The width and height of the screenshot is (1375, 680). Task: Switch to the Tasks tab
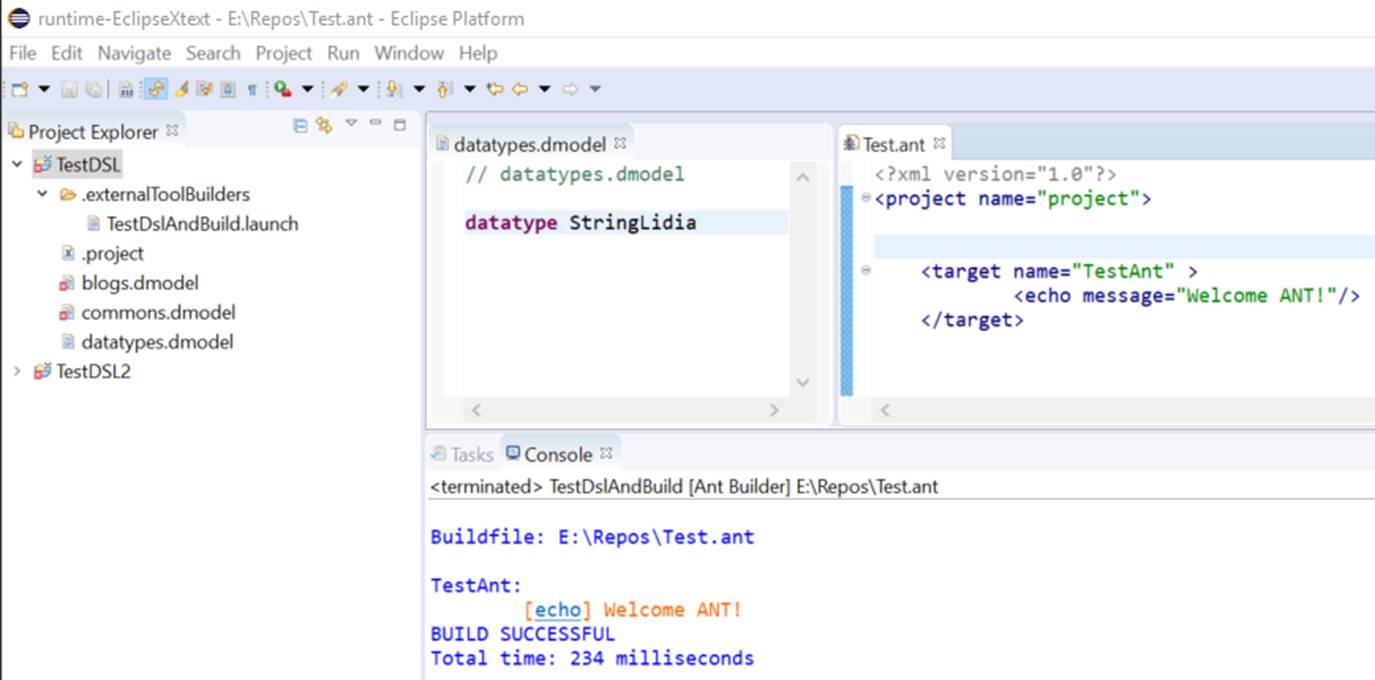click(462, 454)
